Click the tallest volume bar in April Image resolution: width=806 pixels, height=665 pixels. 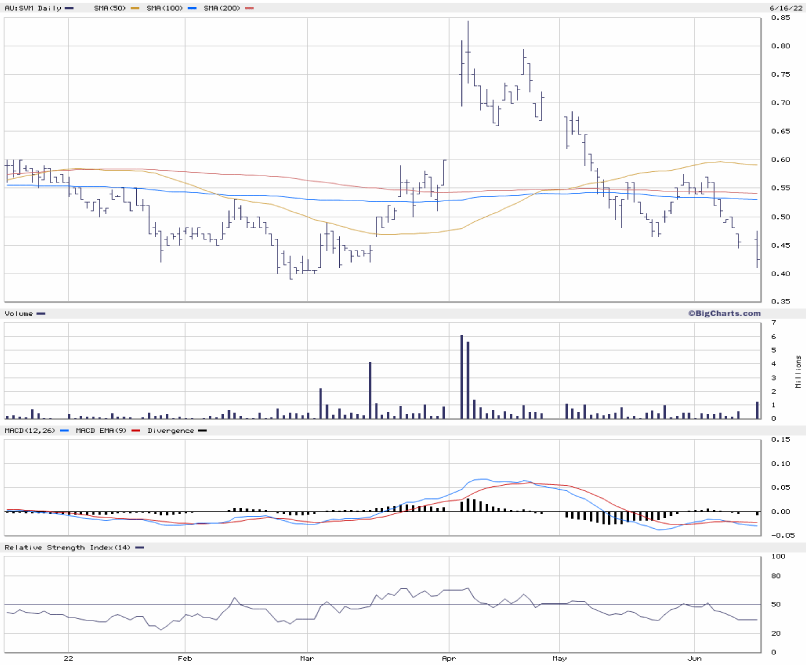[x=461, y=377]
